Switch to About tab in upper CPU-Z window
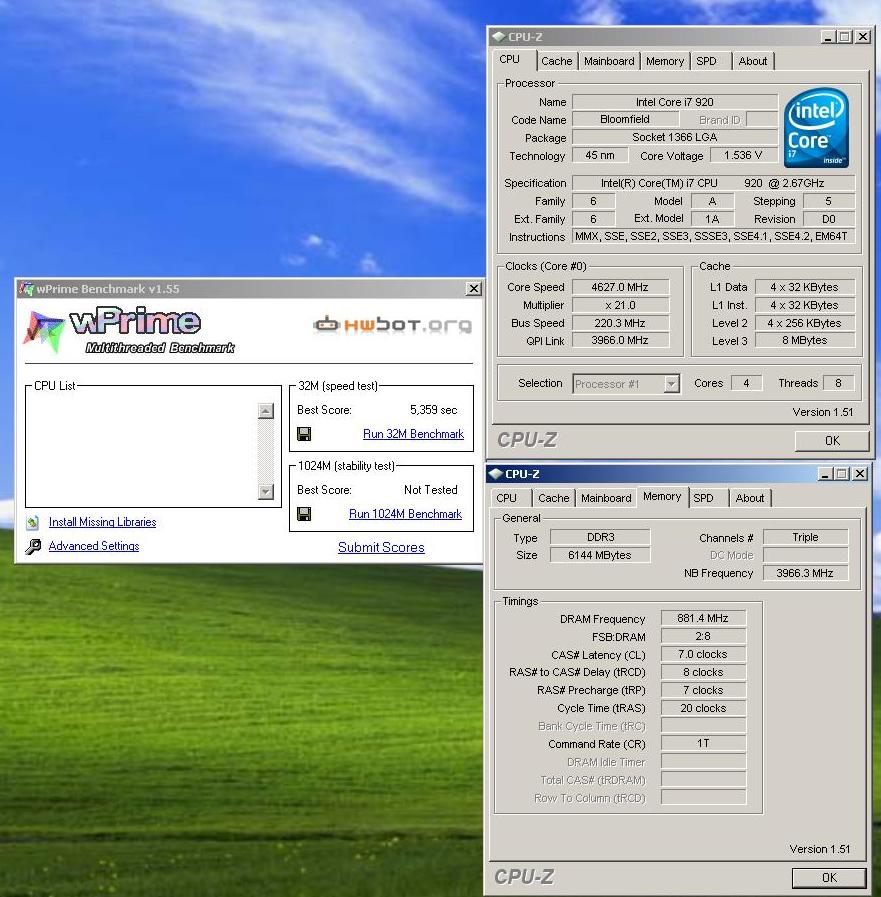Image resolution: width=881 pixels, height=897 pixels. coord(752,61)
